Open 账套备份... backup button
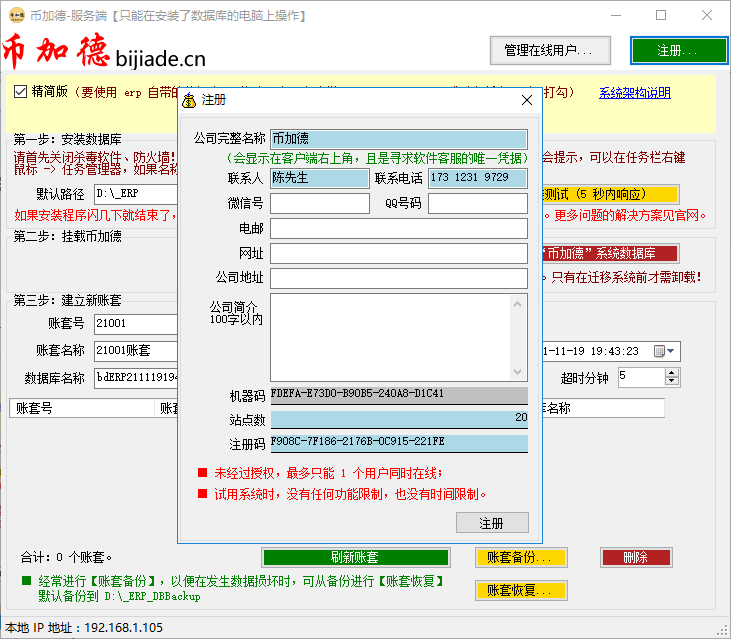The height and width of the screenshot is (639, 731). tap(520, 557)
